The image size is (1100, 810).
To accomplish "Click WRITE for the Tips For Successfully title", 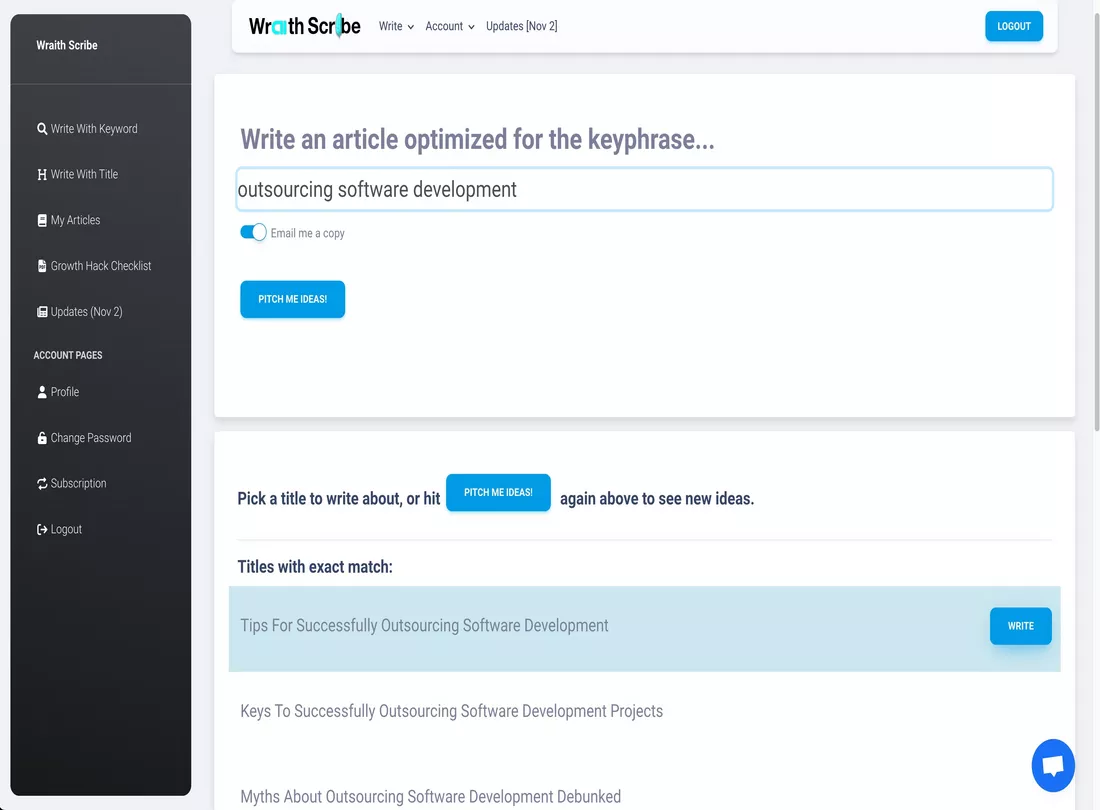I will click(x=1020, y=626).
